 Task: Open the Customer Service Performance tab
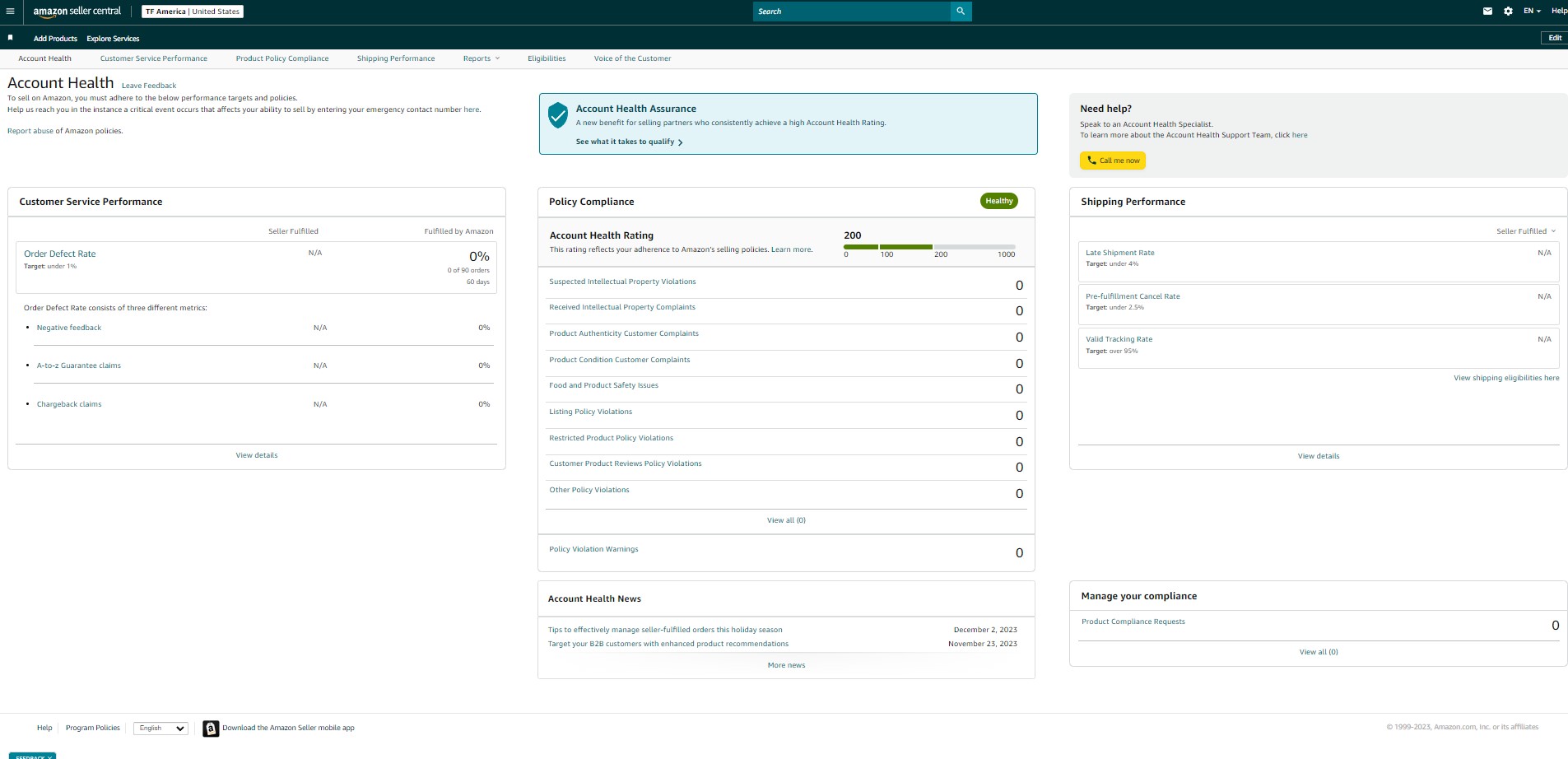point(154,58)
